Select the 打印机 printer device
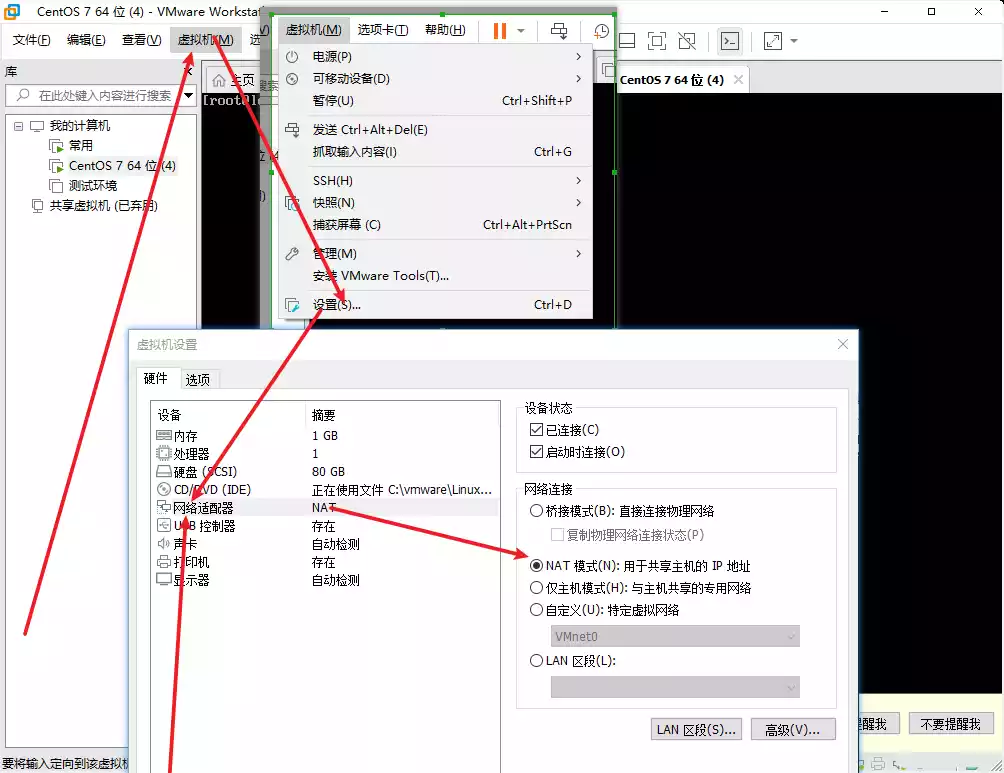The image size is (1004, 773). (x=191, y=562)
